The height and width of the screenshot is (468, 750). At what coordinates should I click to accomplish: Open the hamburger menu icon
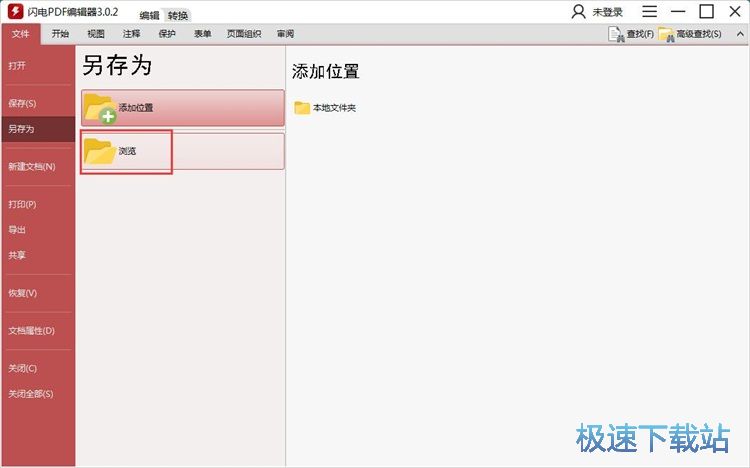point(649,11)
